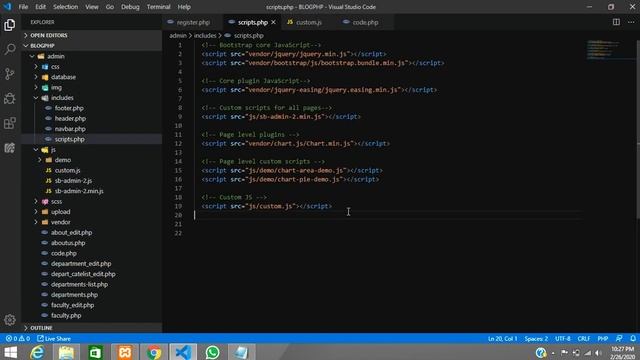Click the volume icon in system tray

point(598,353)
